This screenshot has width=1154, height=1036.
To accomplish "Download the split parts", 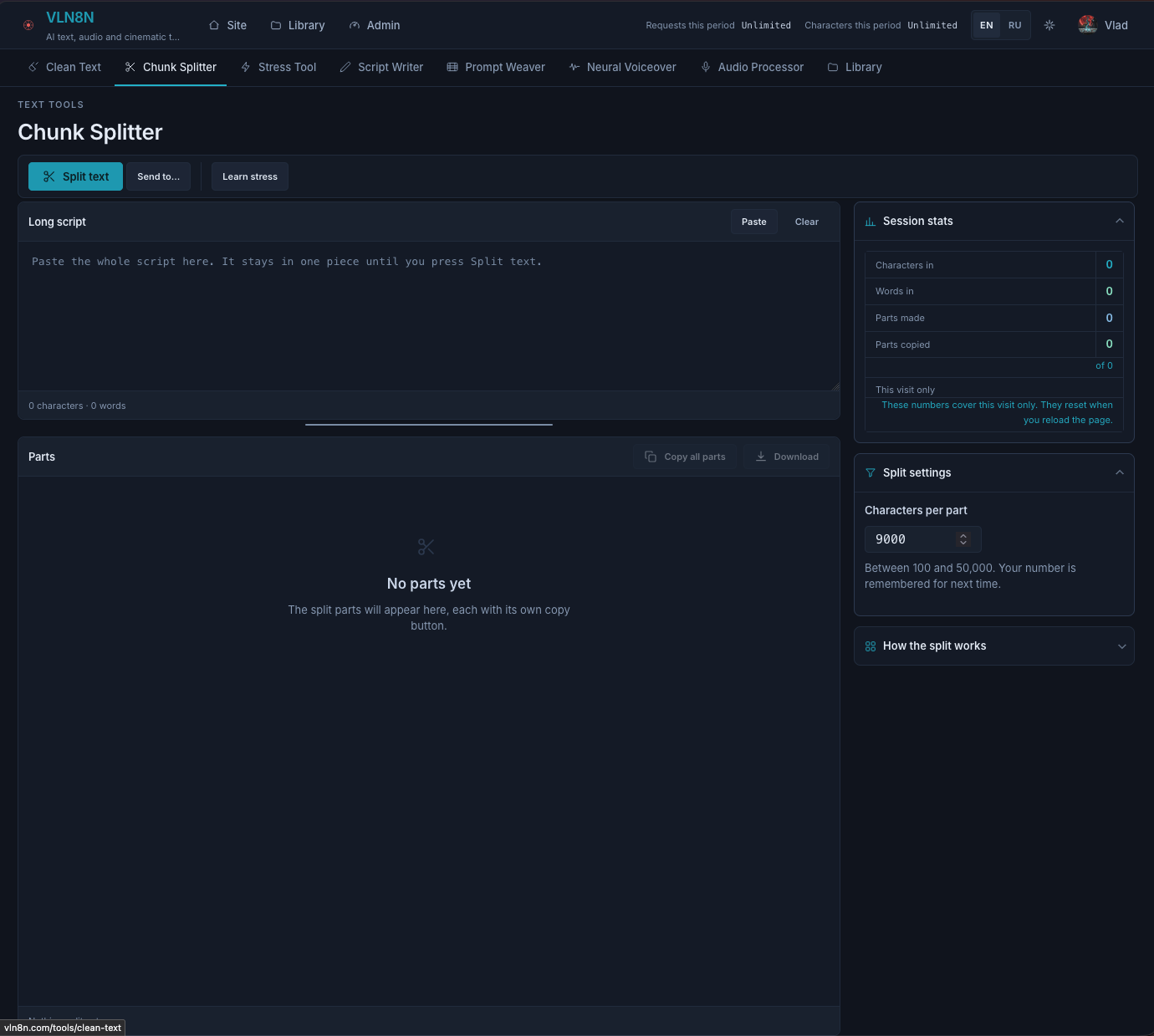I will [787, 457].
